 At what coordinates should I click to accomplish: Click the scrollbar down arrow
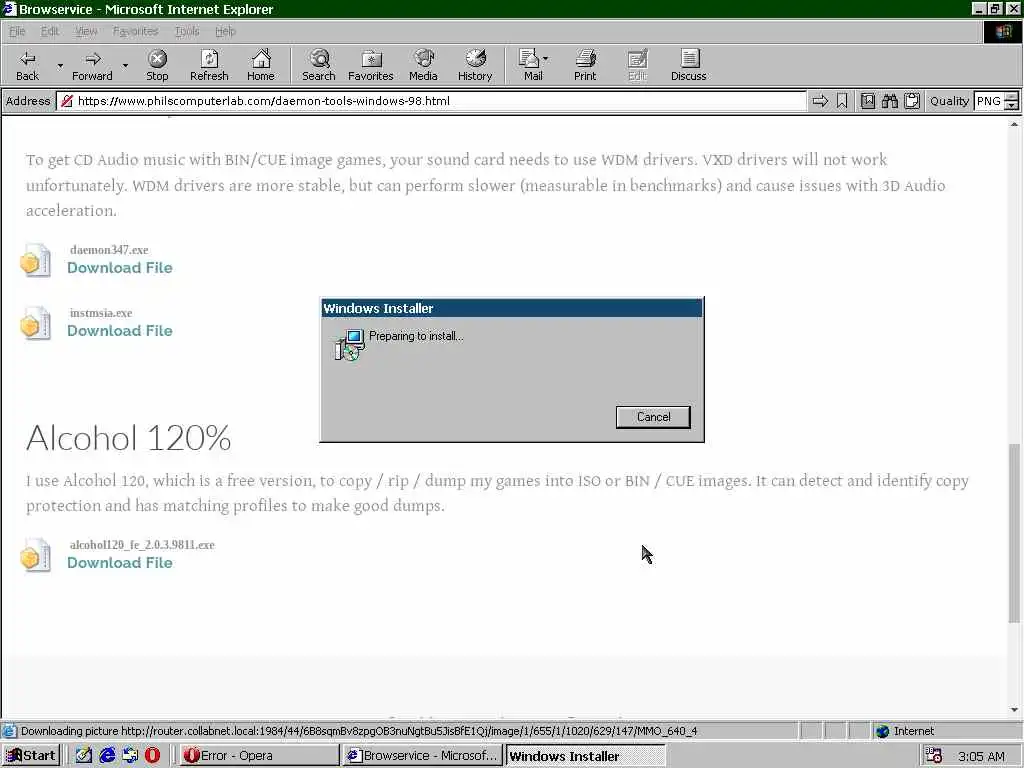[1014, 710]
